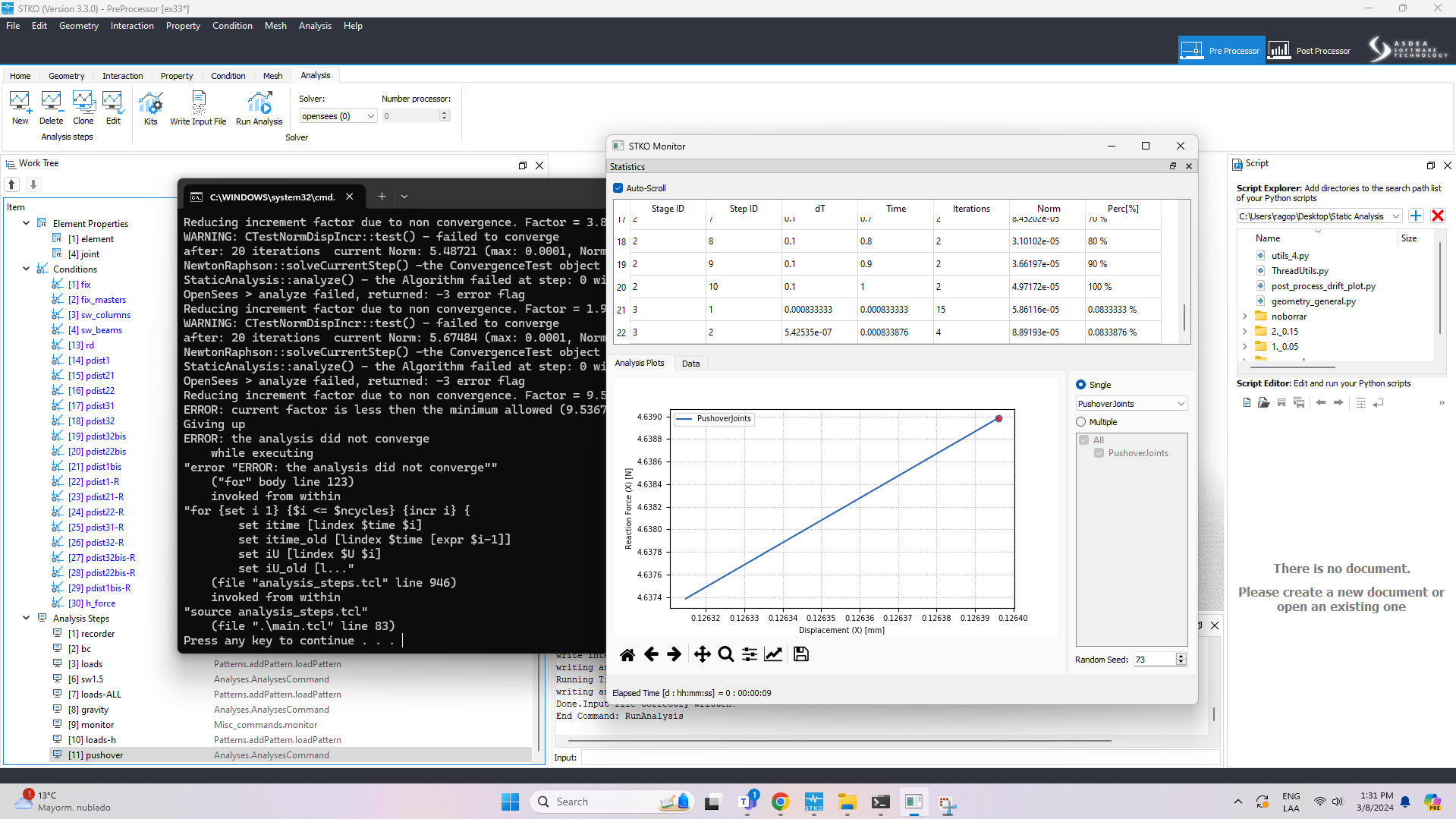Save the plot figure with floppy icon
Image resolution: width=1456 pixels, height=819 pixels.
(x=800, y=654)
